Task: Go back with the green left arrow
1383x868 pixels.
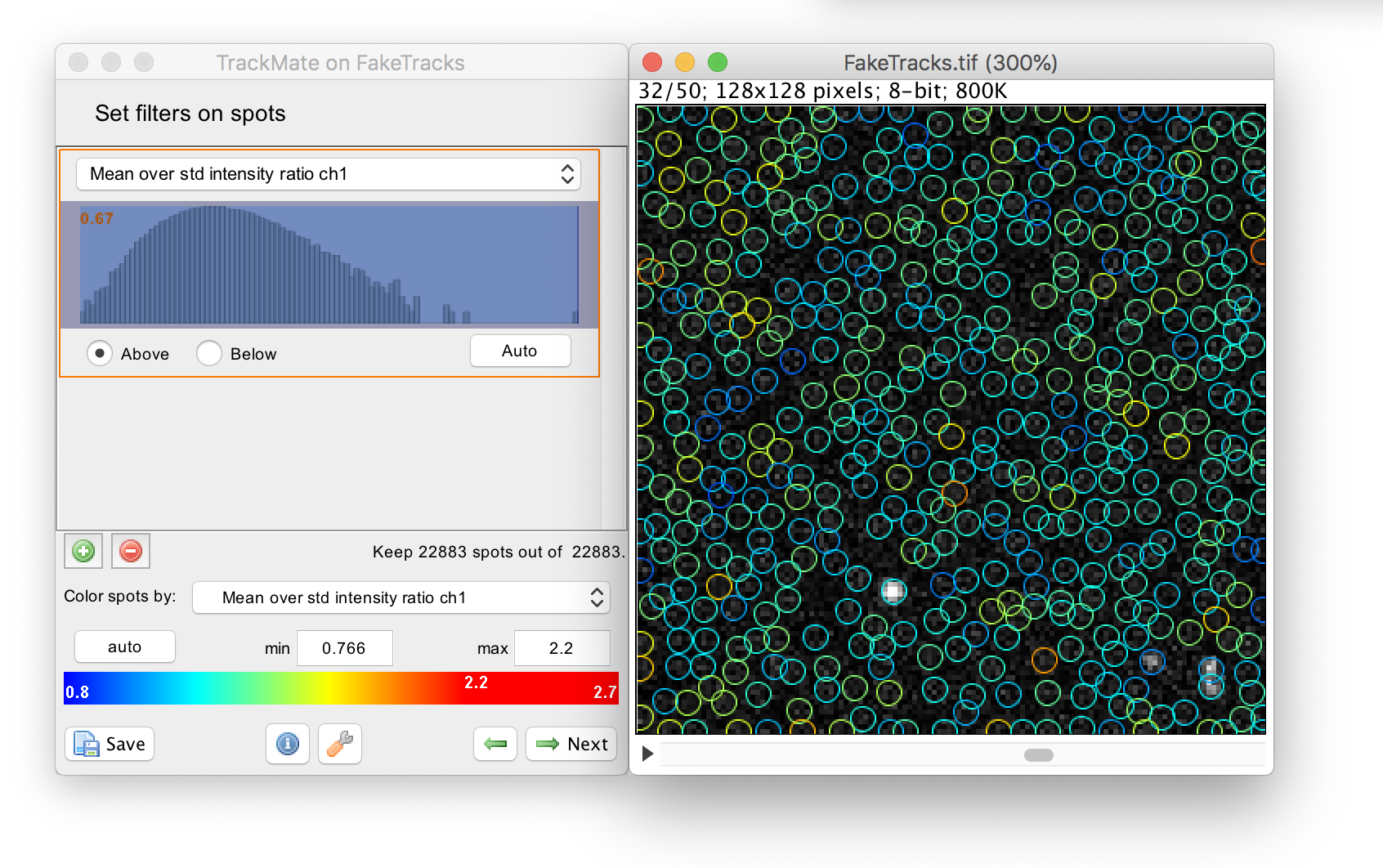Action: pyautogui.click(x=495, y=744)
